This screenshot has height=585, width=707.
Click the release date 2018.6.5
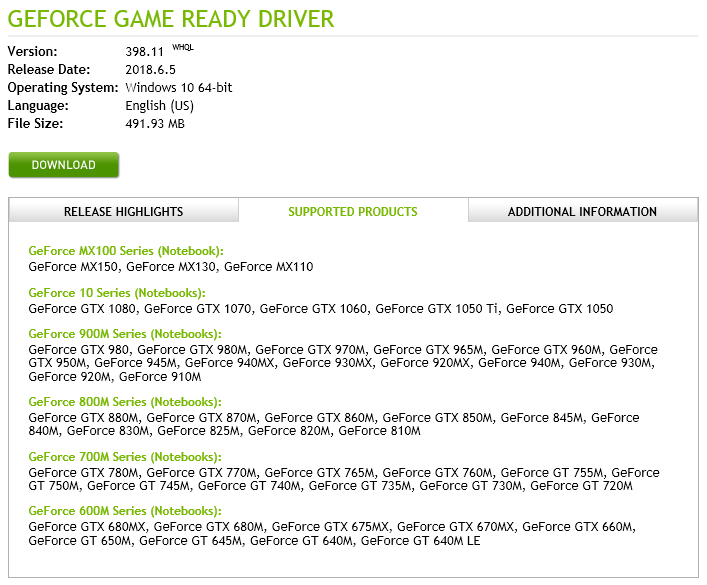point(150,70)
